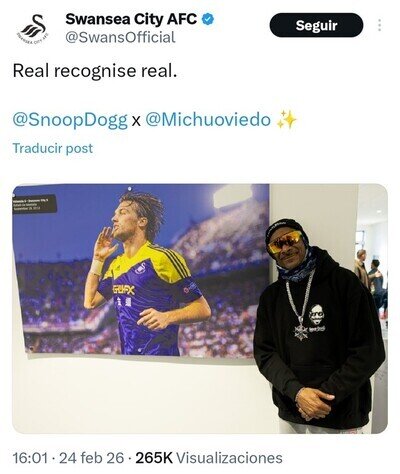This screenshot has width=400, height=474.
Task: Click the yellow mirrored sunglasses
Action: (x=285, y=242)
